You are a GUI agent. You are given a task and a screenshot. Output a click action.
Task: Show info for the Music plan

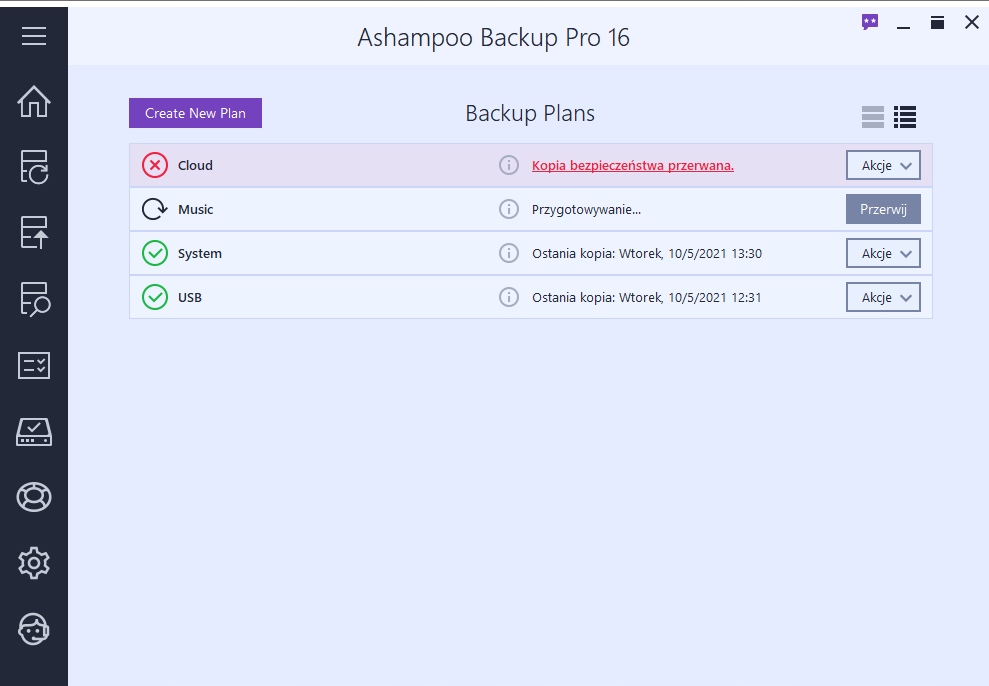tap(509, 209)
